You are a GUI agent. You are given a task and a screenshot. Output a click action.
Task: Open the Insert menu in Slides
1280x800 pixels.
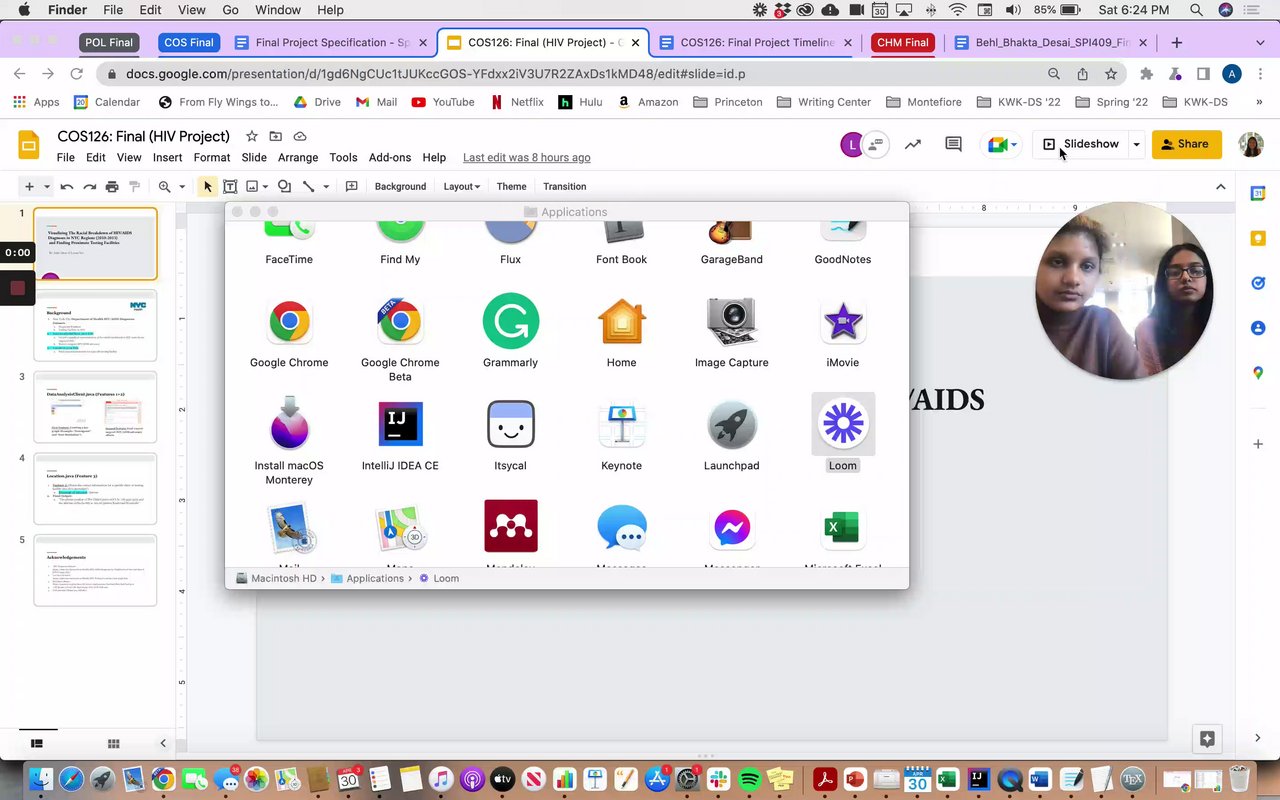(167, 157)
